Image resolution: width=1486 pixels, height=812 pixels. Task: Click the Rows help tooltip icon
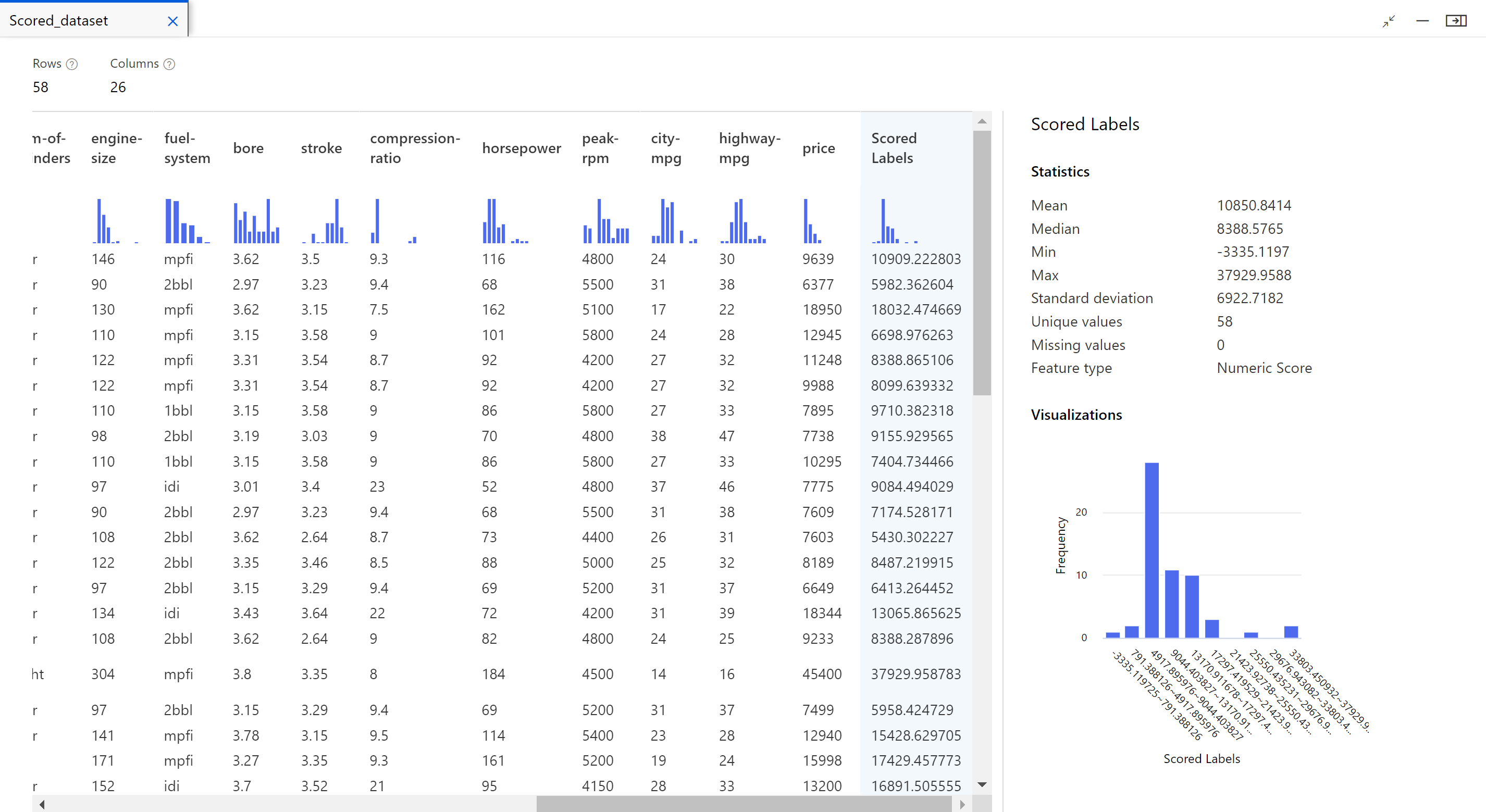(75, 63)
